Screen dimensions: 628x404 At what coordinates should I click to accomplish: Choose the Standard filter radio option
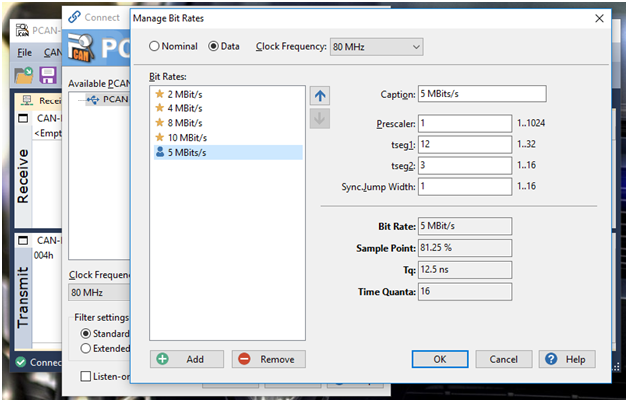click(x=87, y=333)
